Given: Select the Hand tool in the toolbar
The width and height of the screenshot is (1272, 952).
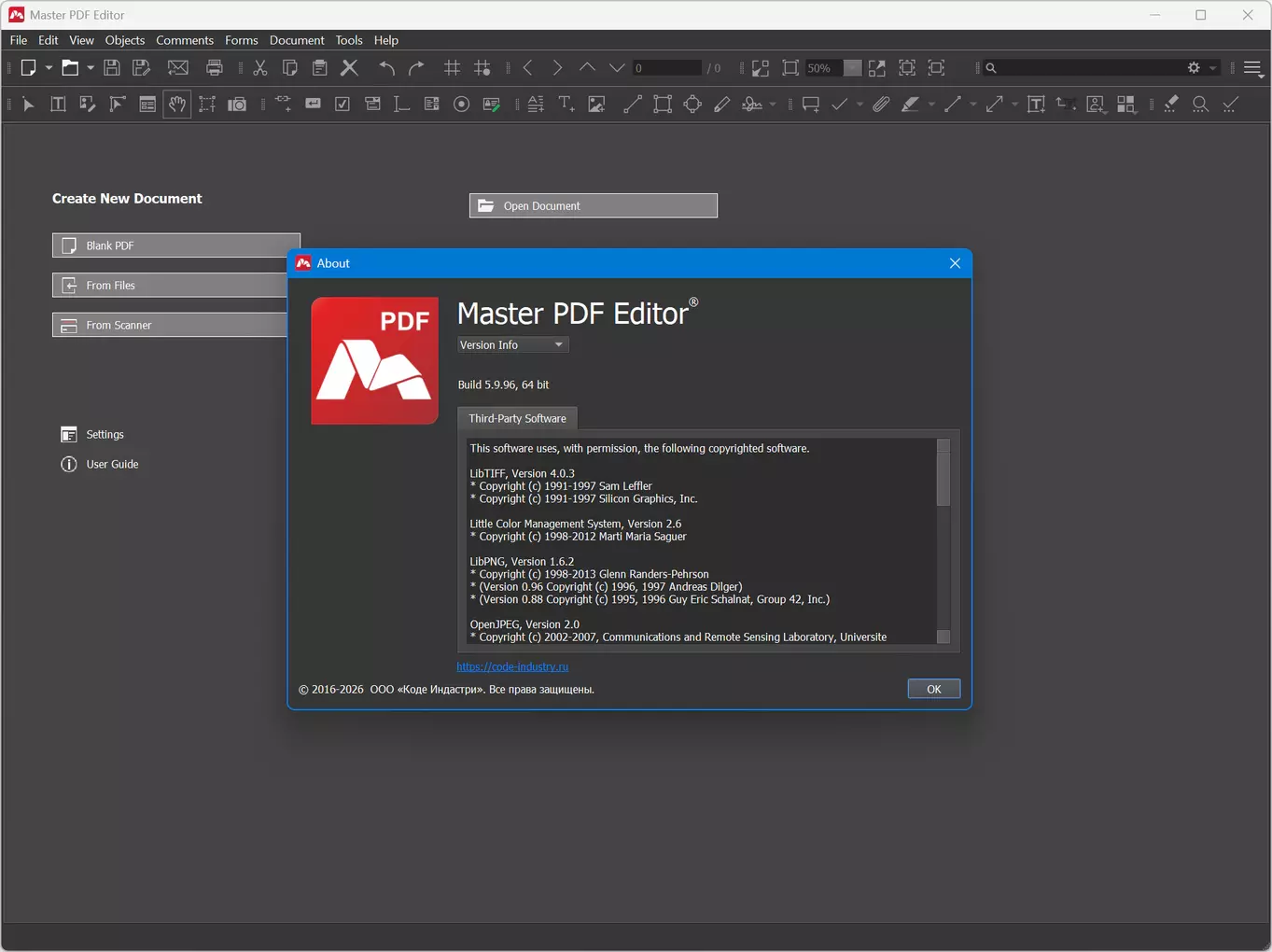Looking at the screenshot, I should click(177, 105).
